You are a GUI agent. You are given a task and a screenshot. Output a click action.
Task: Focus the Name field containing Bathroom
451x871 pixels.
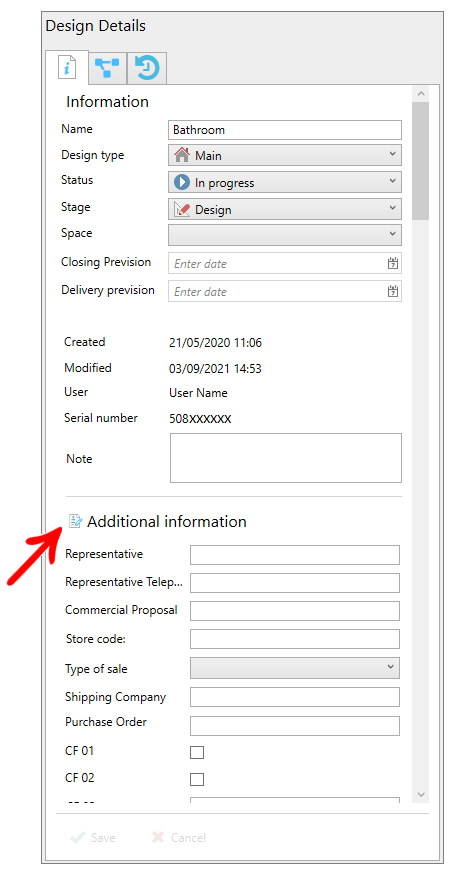pos(285,130)
